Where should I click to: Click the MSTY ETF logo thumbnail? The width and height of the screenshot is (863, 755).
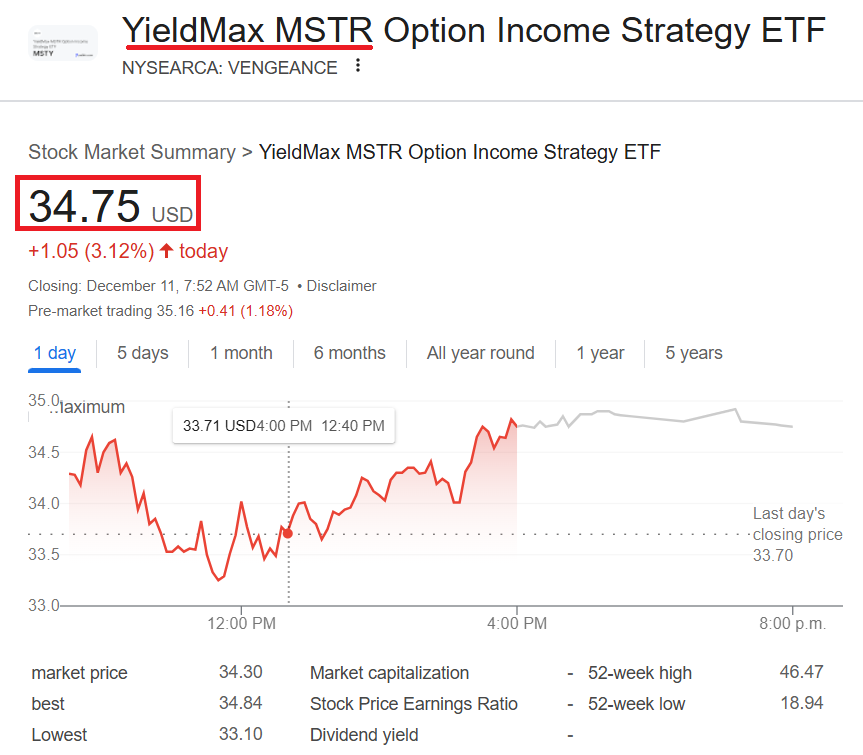click(x=62, y=43)
